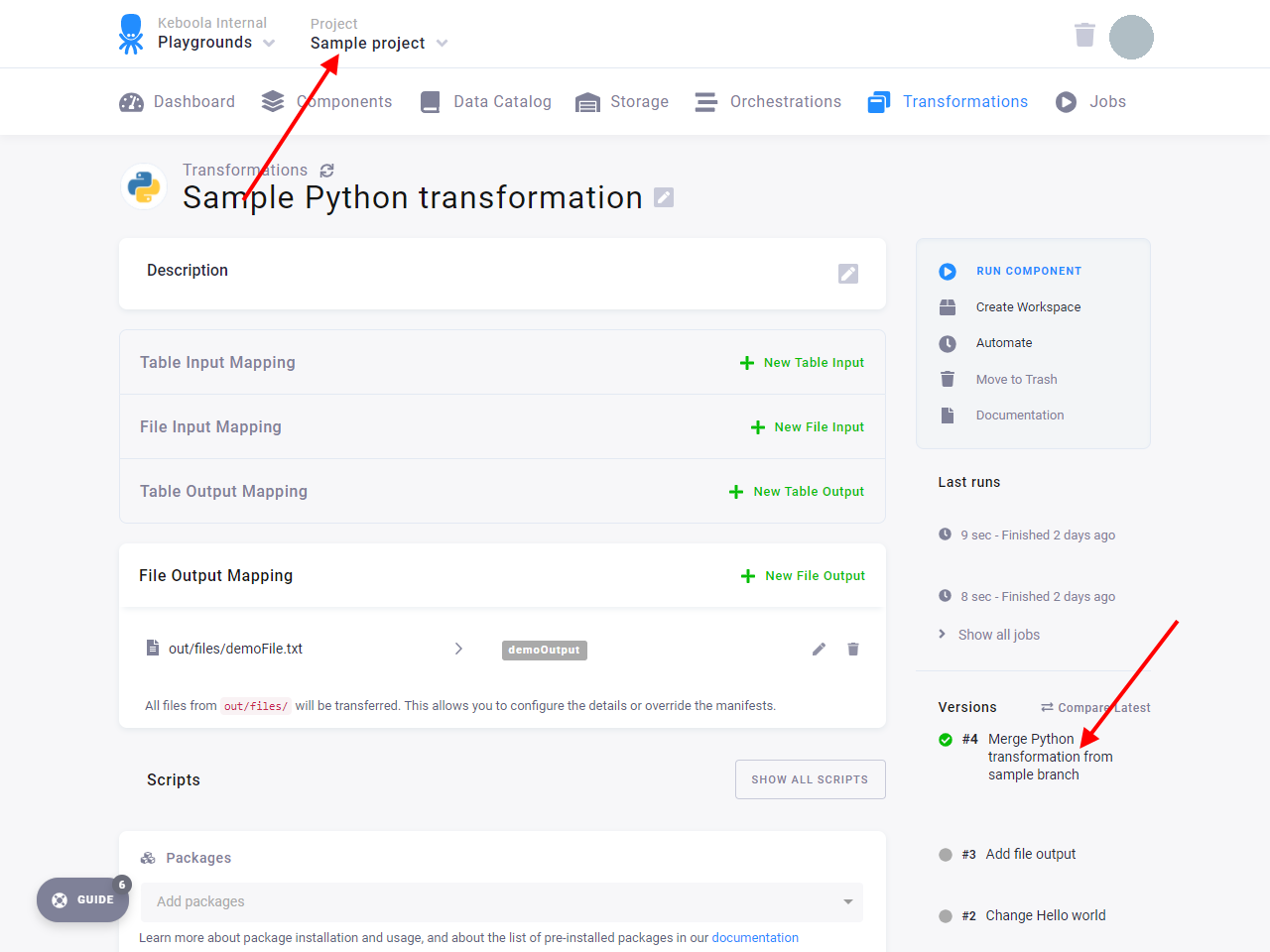Go to the Jobs tab
This screenshot has width=1270, height=952.
[1090, 102]
